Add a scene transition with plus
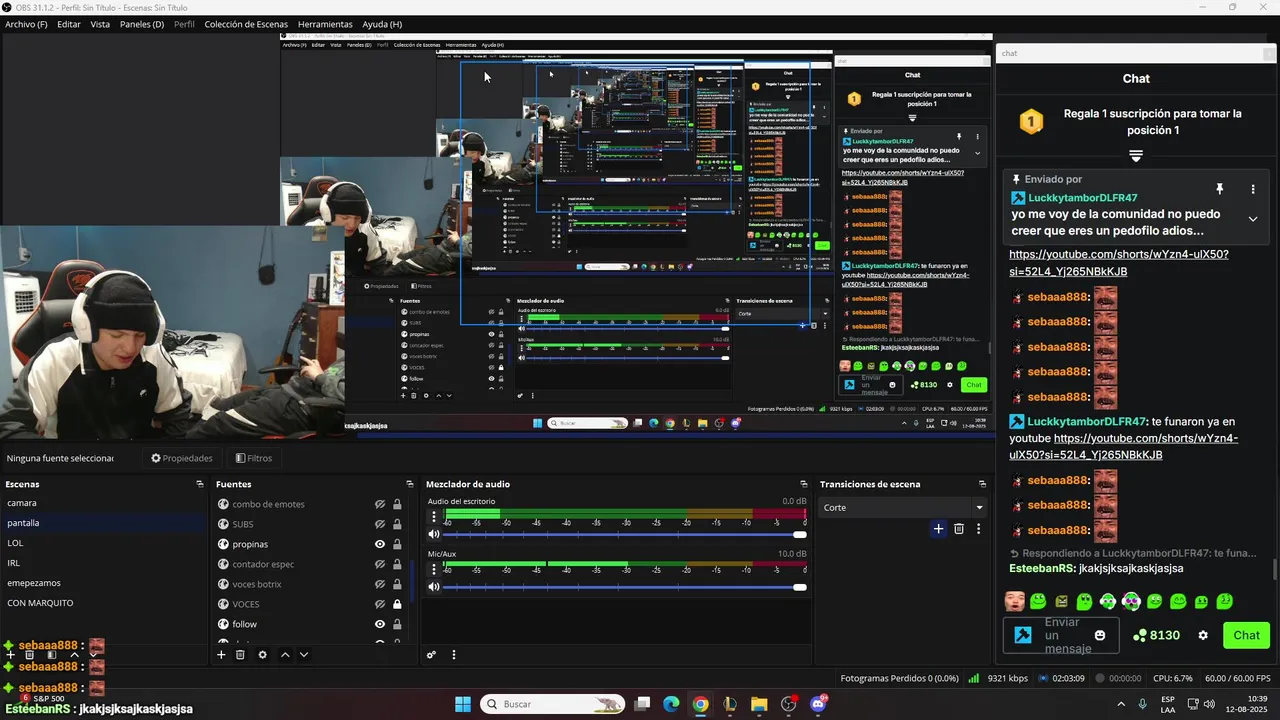The width and height of the screenshot is (1280, 720). [x=938, y=529]
